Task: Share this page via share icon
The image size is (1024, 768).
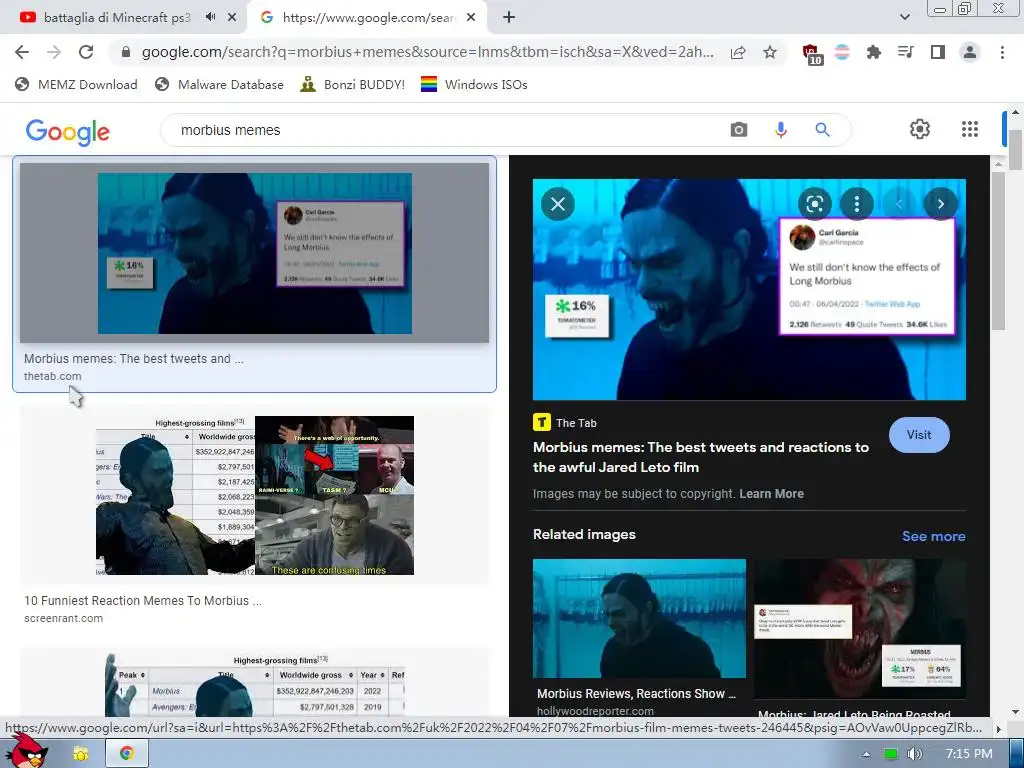Action: (x=738, y=52)
